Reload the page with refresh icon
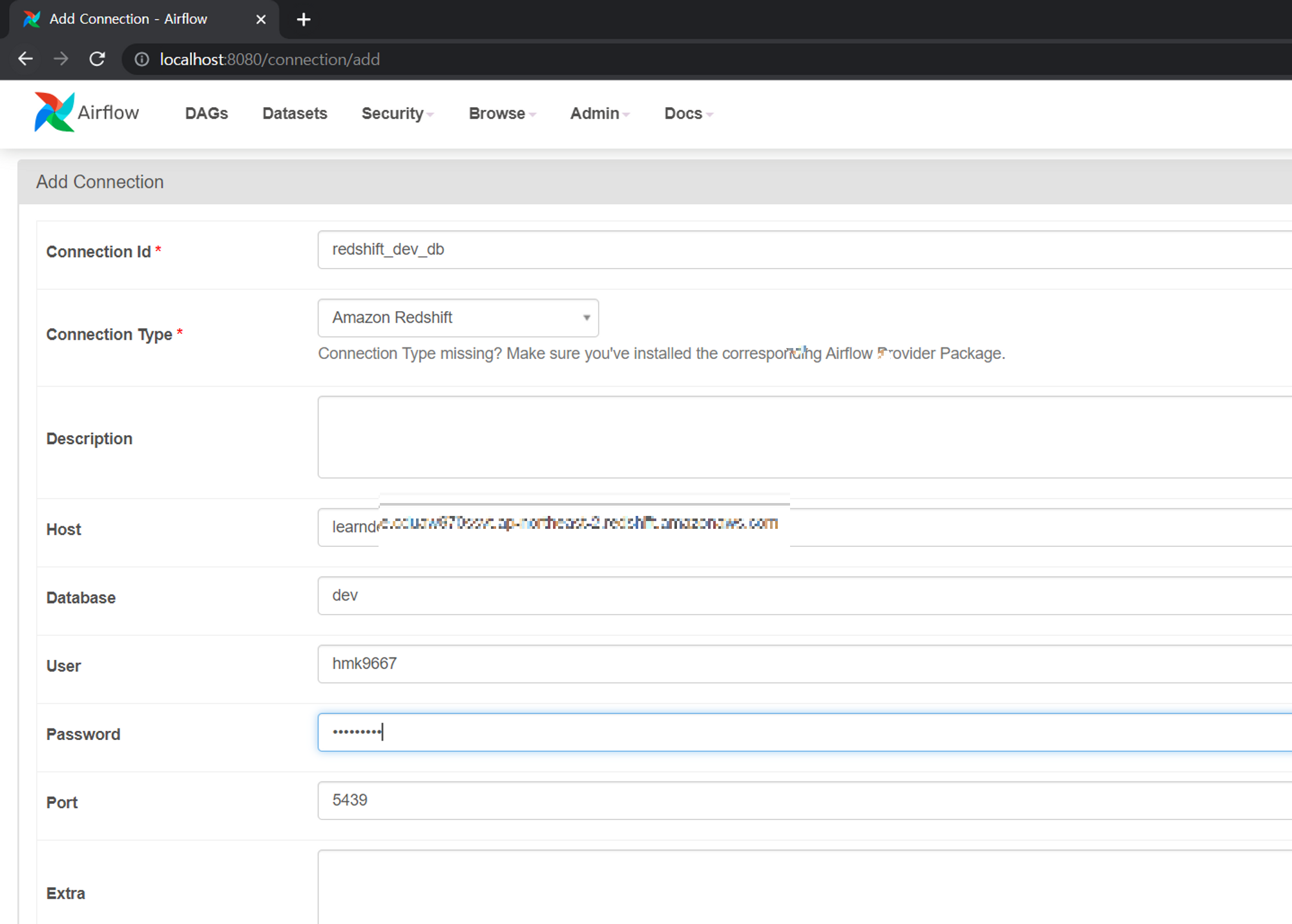1292x924 pixels. 98,59
